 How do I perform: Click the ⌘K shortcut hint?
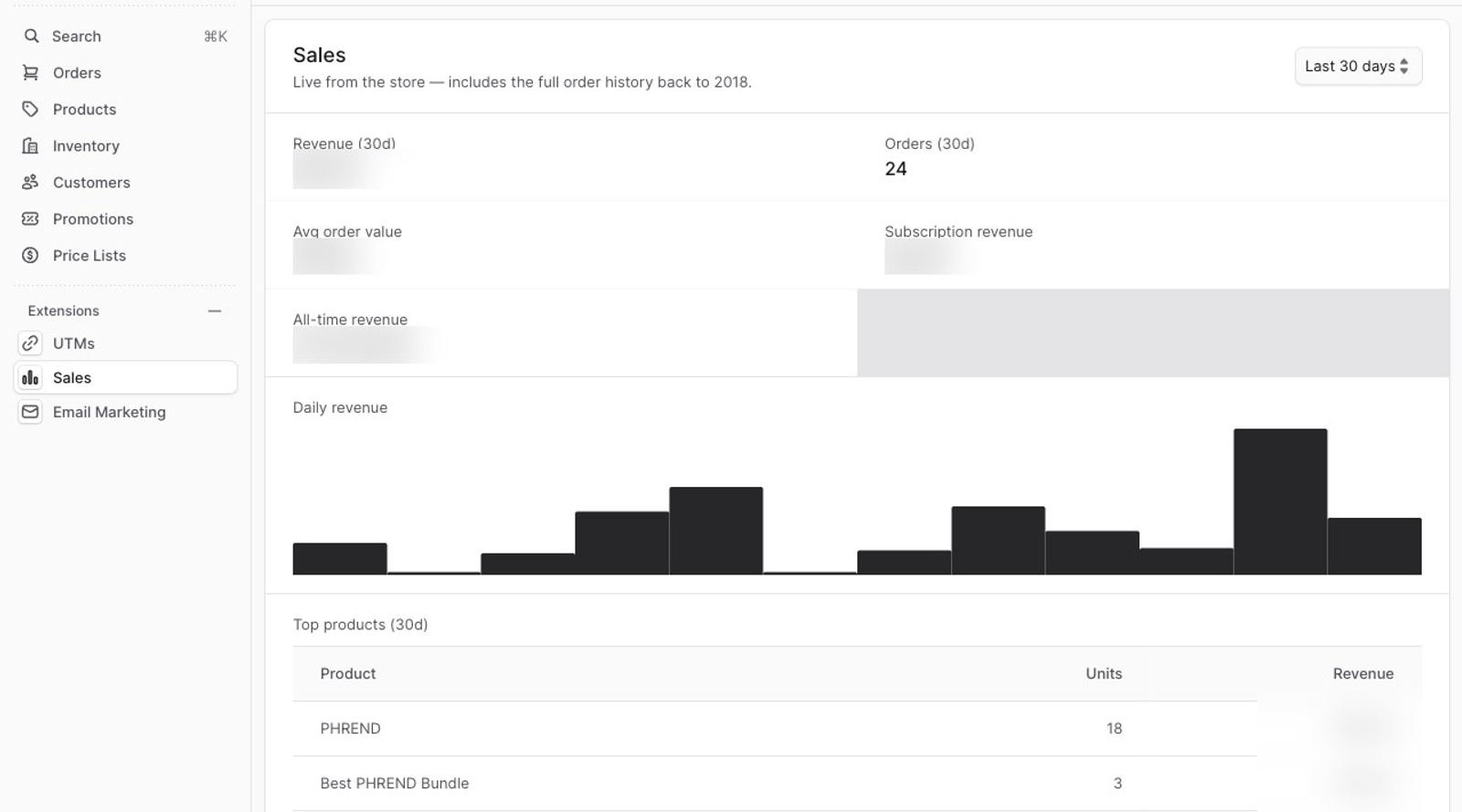(216, 36)
